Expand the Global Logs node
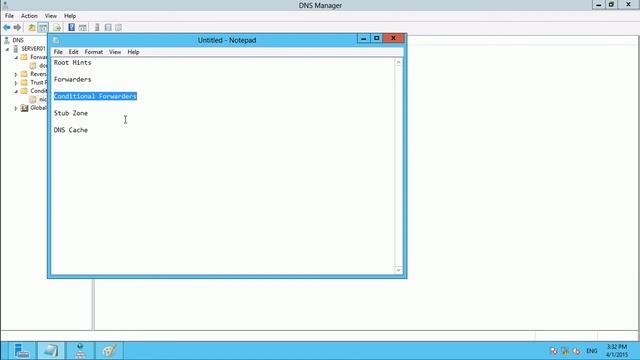 coord(16,108)
